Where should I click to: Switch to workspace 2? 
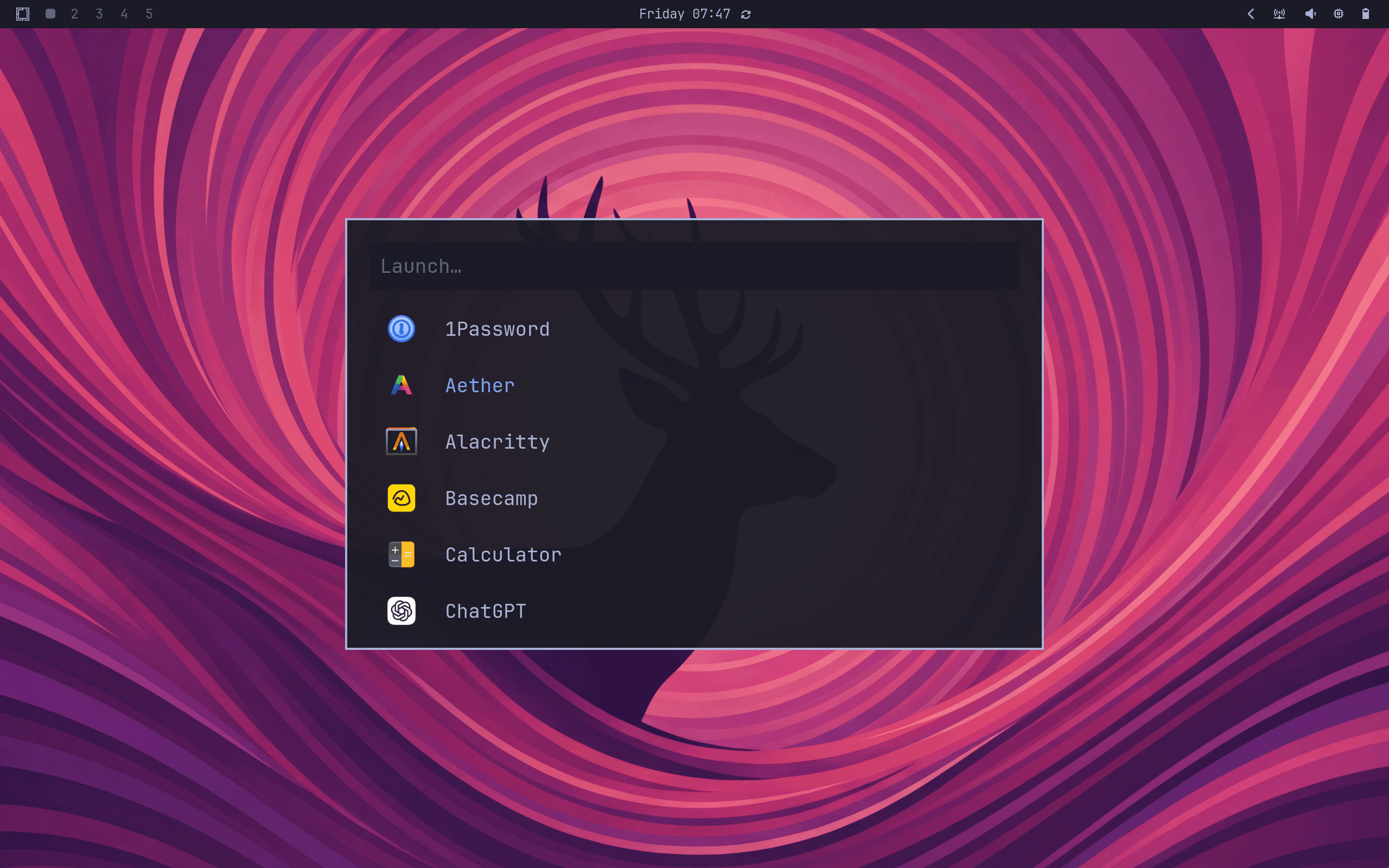[75, 14]
